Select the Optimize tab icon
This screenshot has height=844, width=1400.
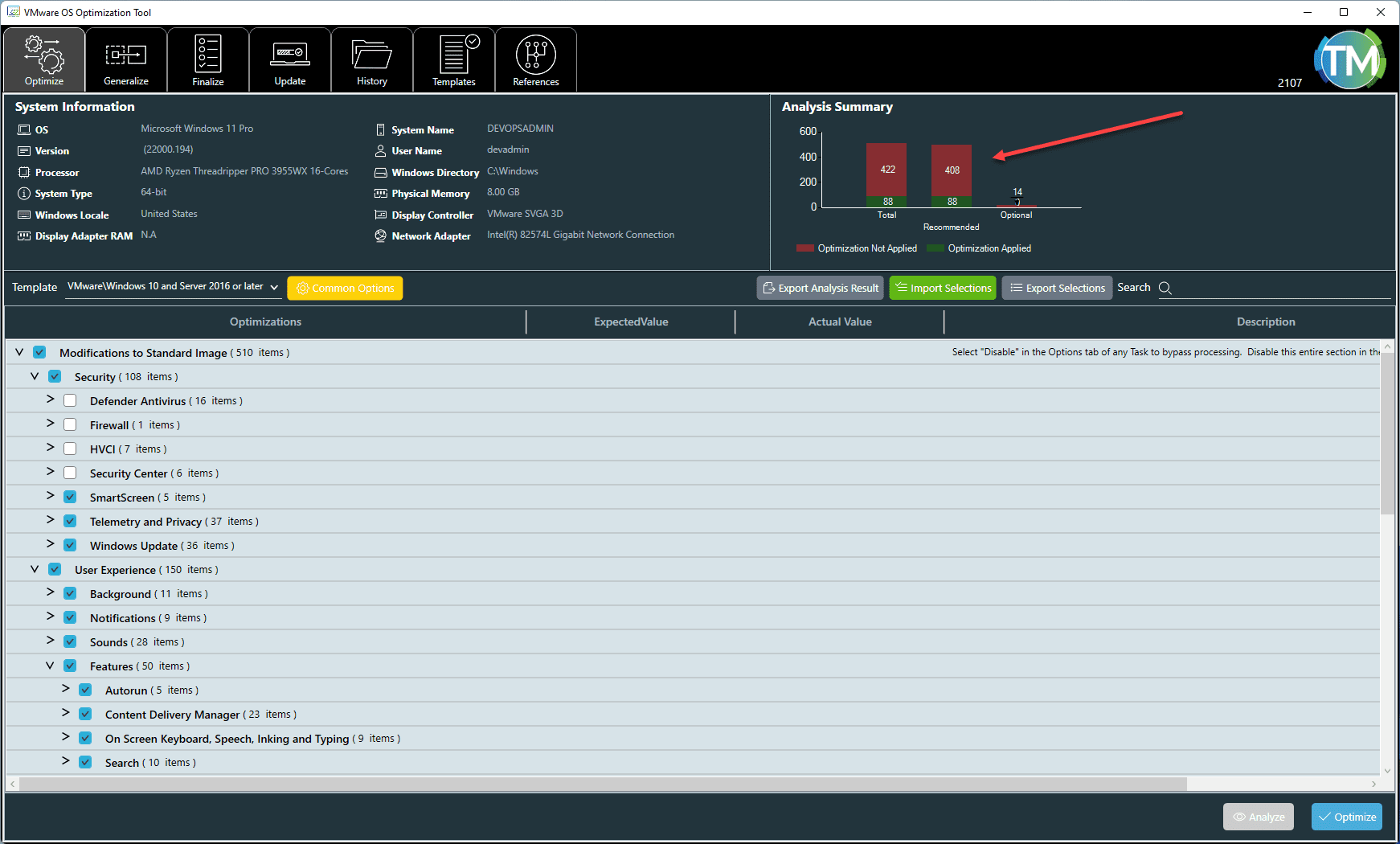coord(44,55)
